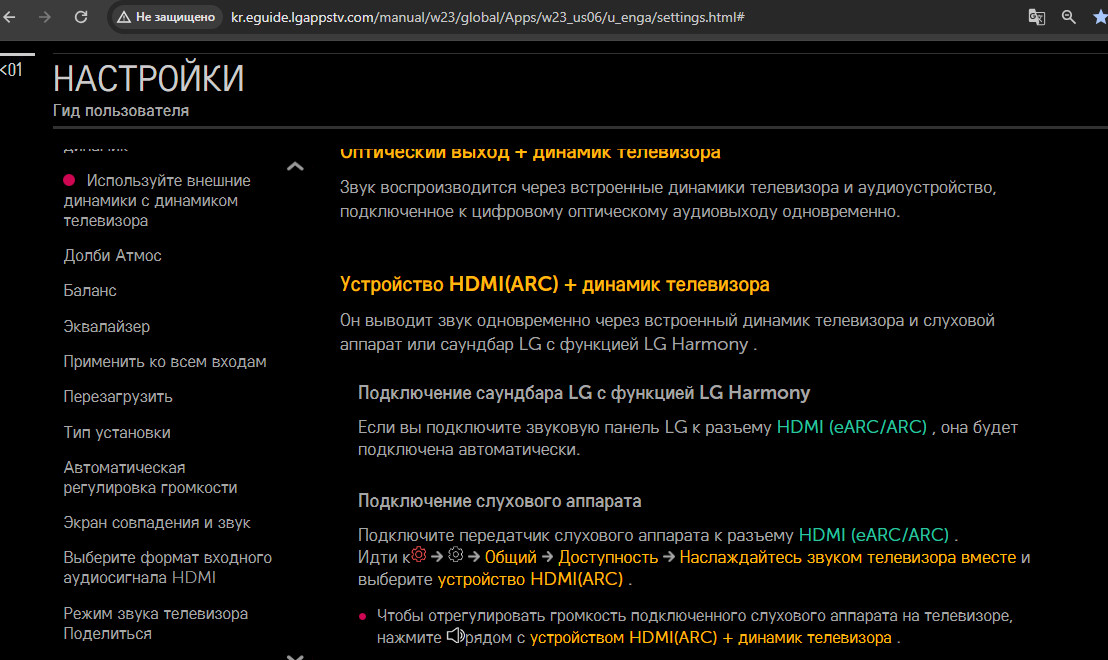Open 'Тип установки' sidebar entry
This screenshot has height=660, width=1108.
[116, 433]
